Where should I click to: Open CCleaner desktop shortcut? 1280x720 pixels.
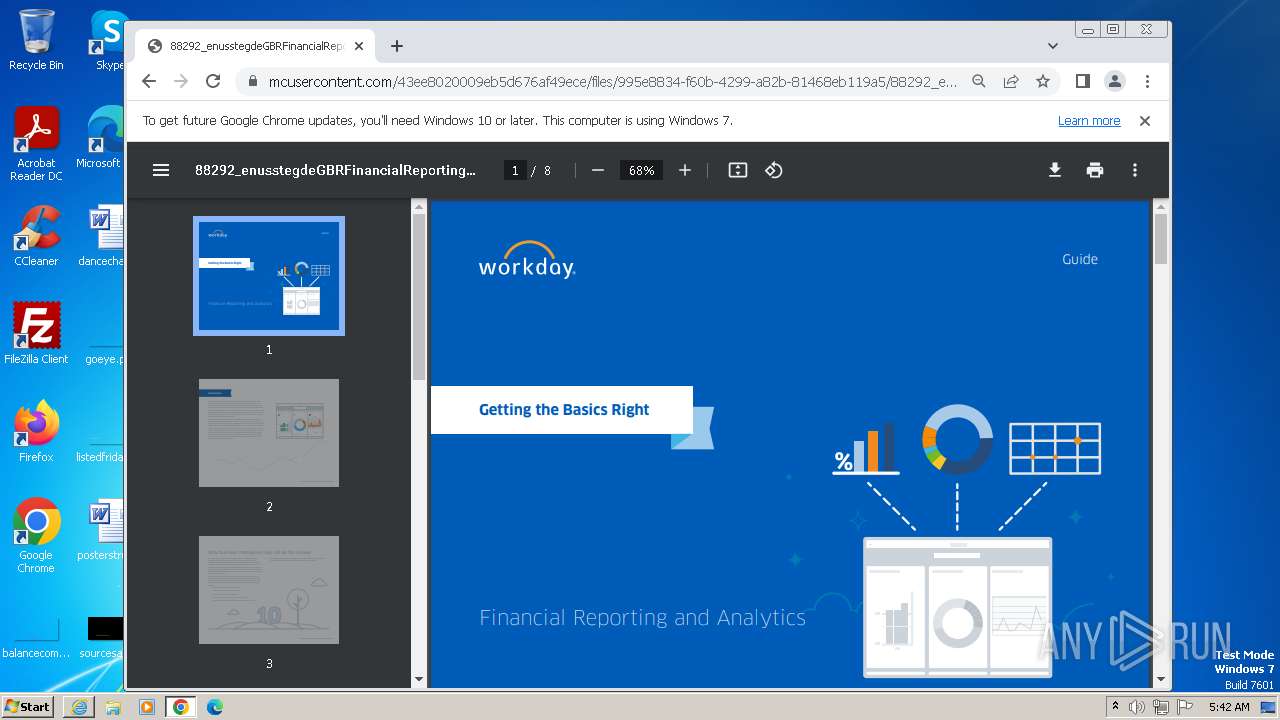[x=36, y=236]
